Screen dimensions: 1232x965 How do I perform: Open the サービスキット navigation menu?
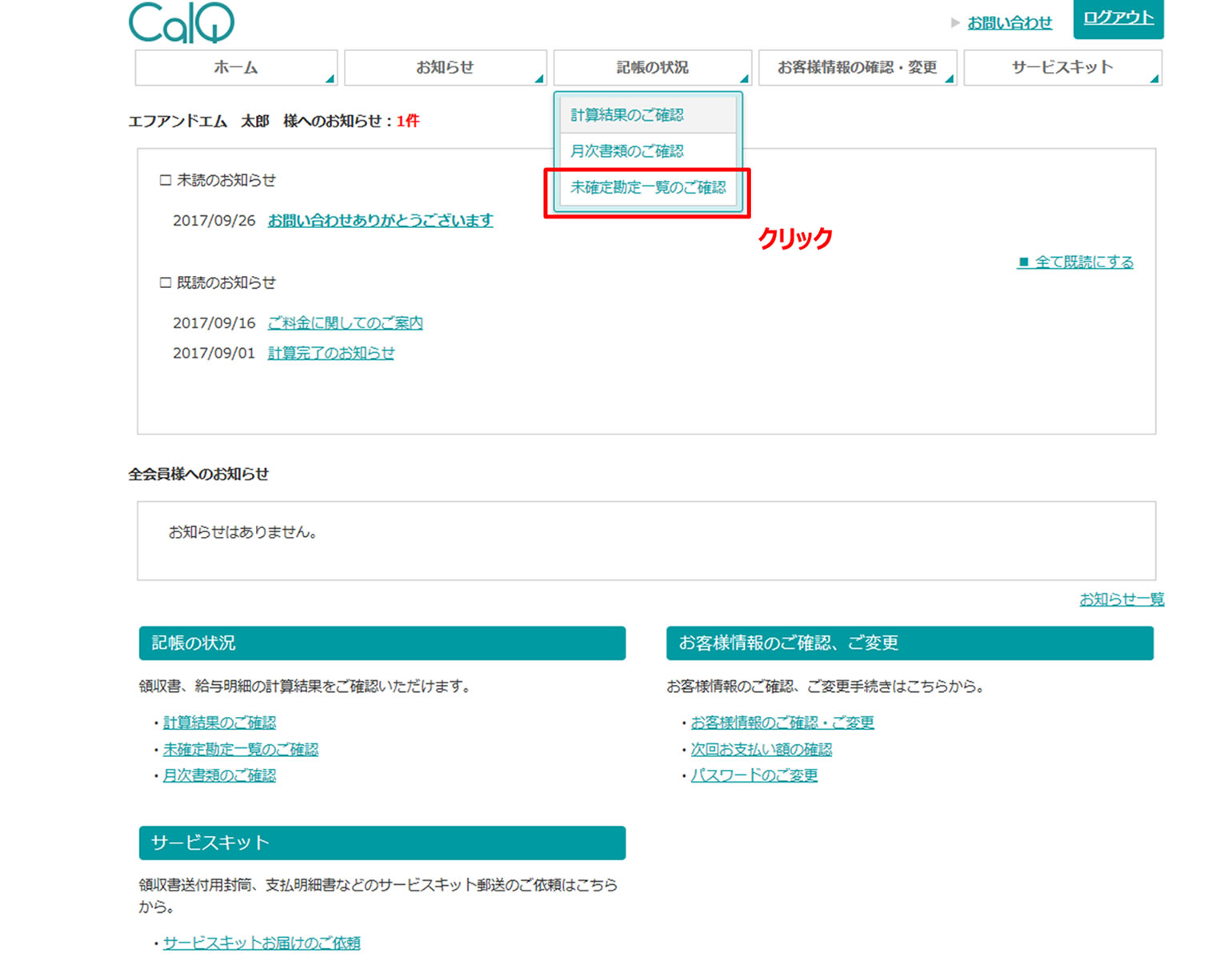[x=1062, y=67]
